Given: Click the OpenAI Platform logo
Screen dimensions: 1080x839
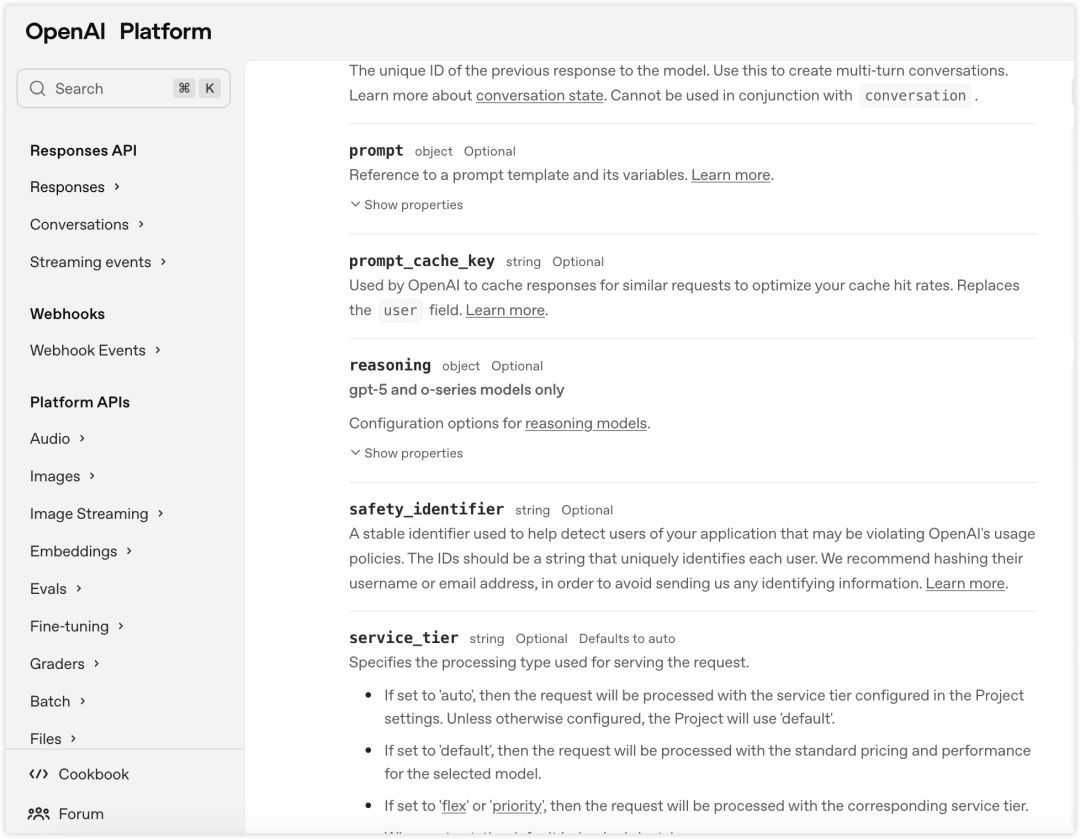Looking at the screenshot, I should (x=118, y=31).
